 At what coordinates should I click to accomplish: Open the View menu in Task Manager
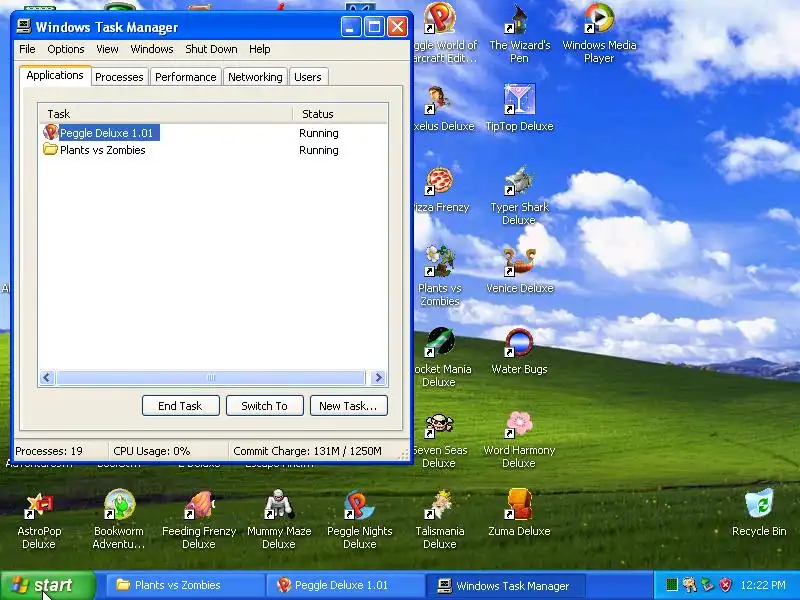click(x=107, y=49)
